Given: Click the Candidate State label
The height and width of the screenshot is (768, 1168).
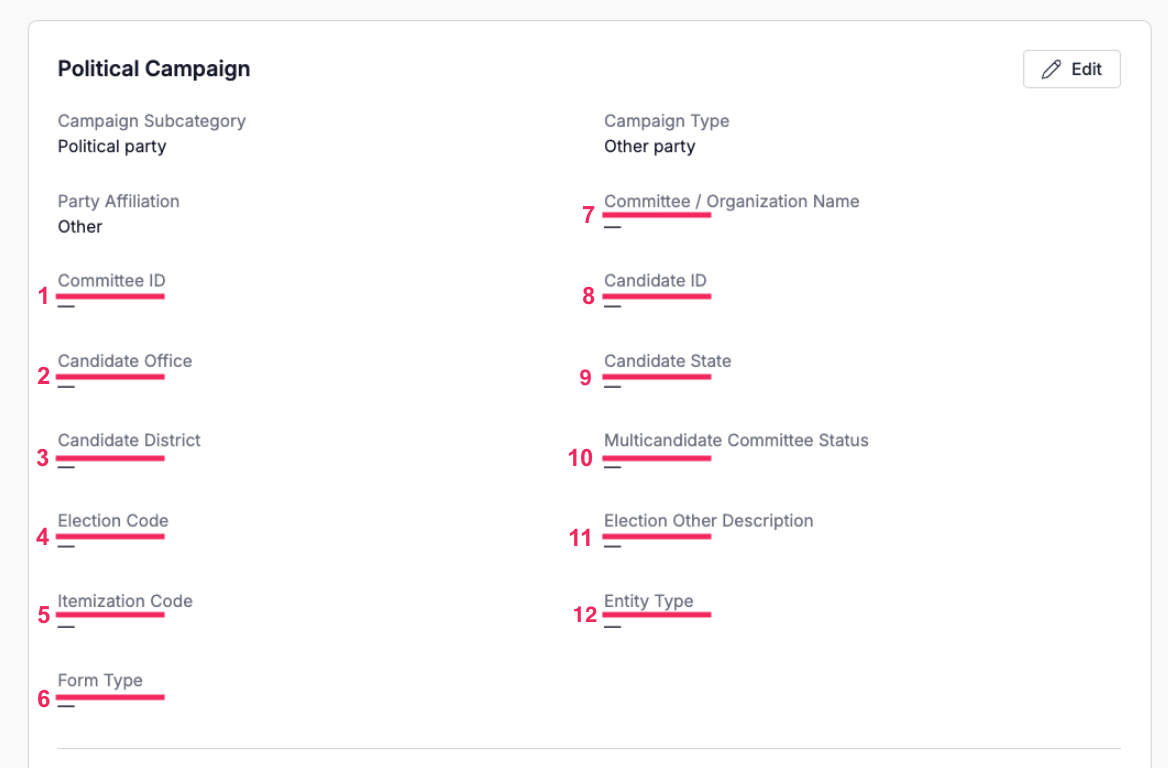Looking at the screenshot, I should tap(667, 361).
